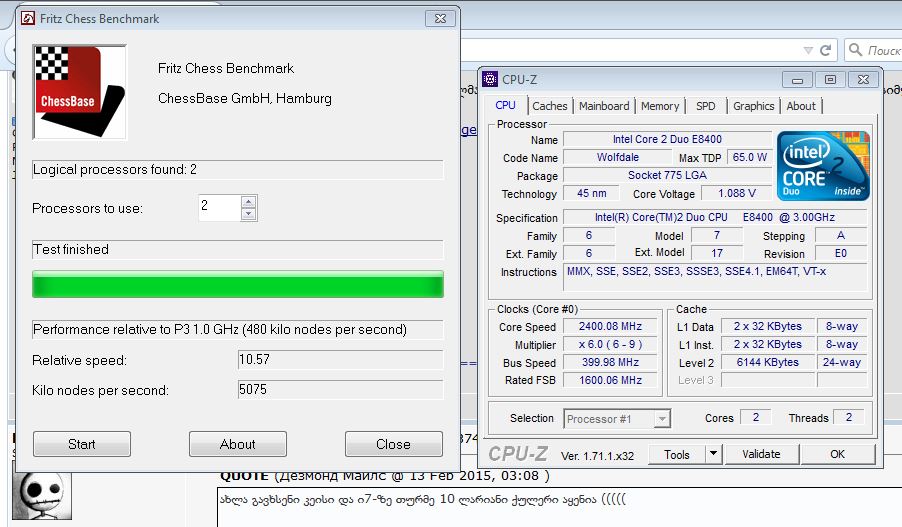Click the Ext. Model value 17
The width and height of the screenshot is (902, 527).
(x=717, y=253)
